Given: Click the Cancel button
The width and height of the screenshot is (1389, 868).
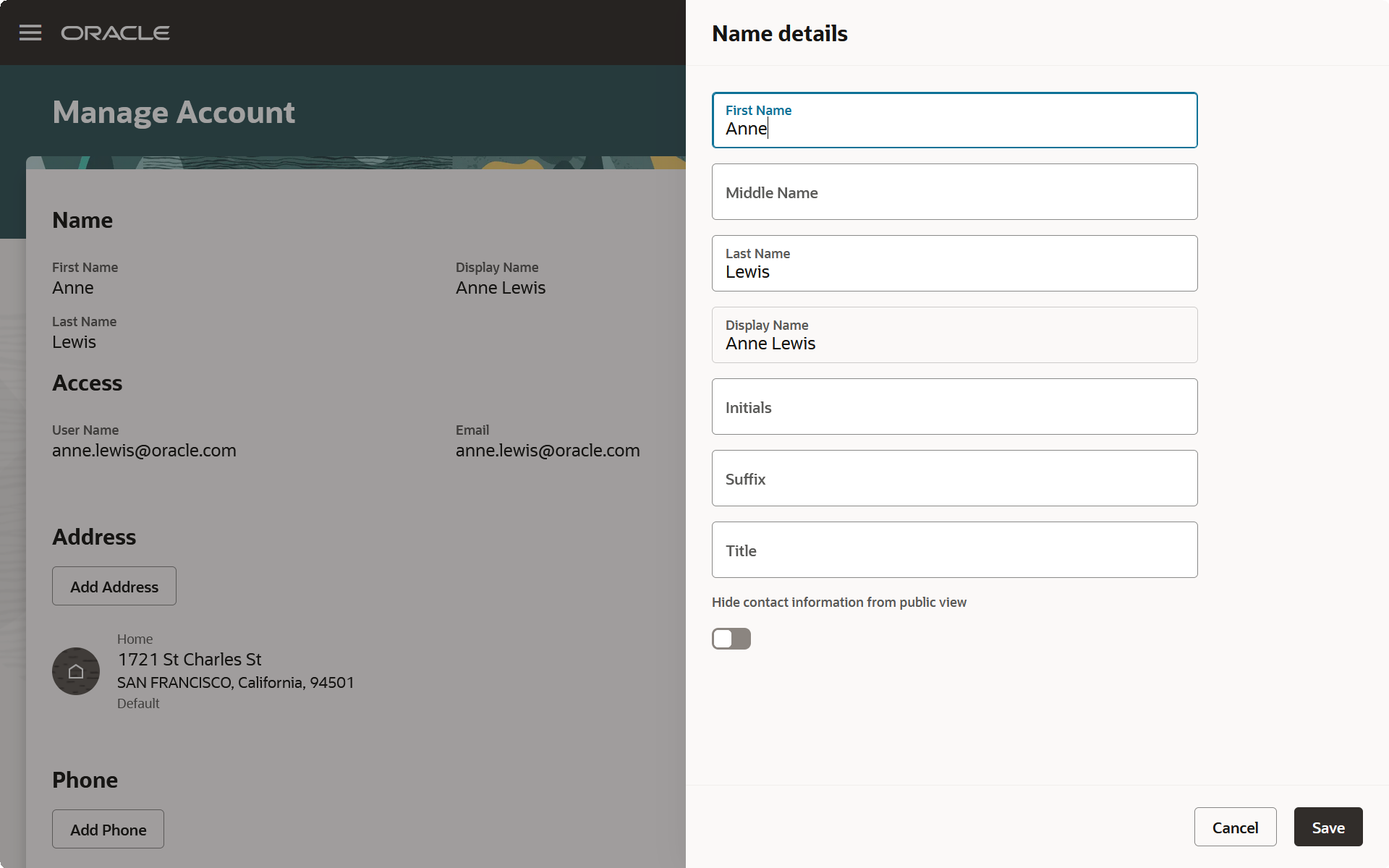Looking at the screenshot, I should [x=1235, y=827].
